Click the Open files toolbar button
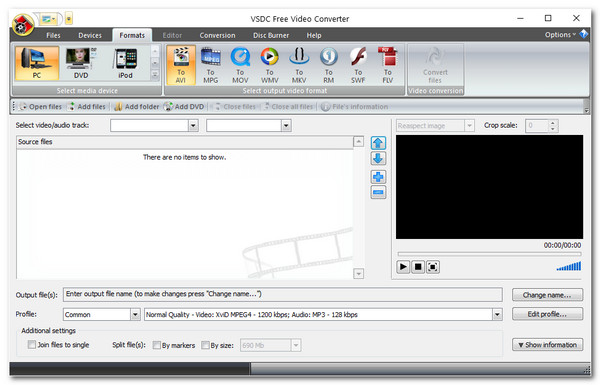Image resolution: width=600 pixels, height=385 pixels. pos(41,107)
